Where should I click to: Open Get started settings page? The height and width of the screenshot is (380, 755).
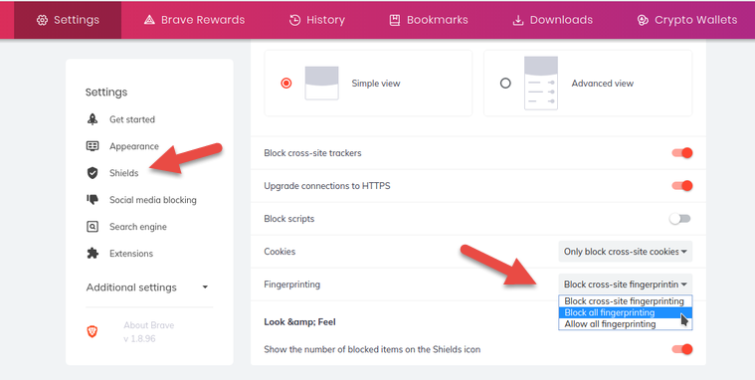pos(132,119)
